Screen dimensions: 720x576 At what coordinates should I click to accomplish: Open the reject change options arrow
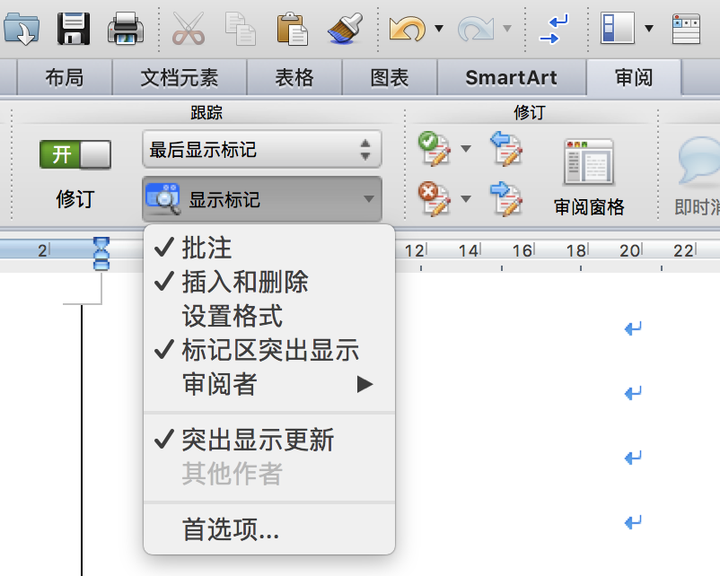coord(466,199)
